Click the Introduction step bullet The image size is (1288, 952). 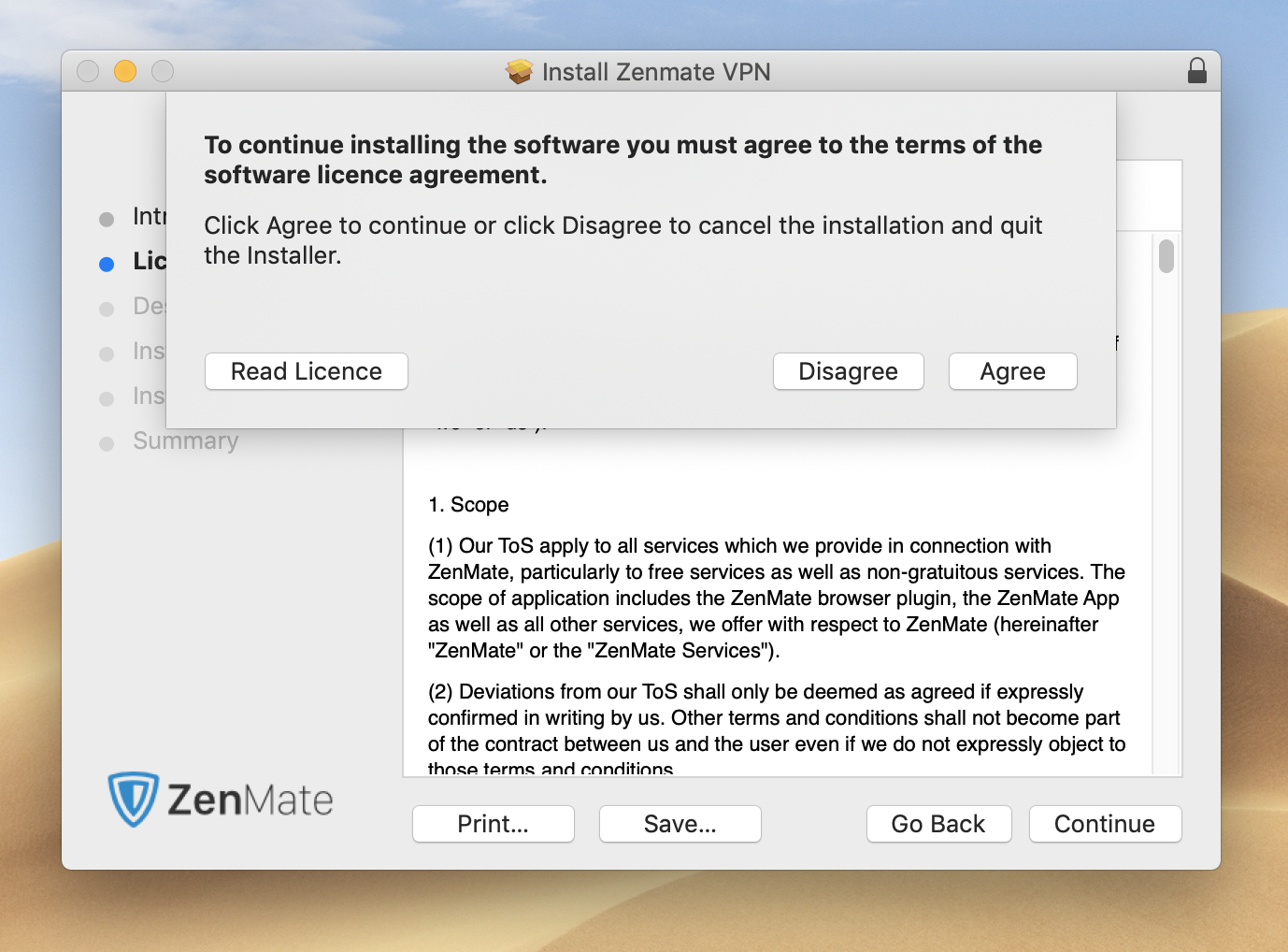106,219
